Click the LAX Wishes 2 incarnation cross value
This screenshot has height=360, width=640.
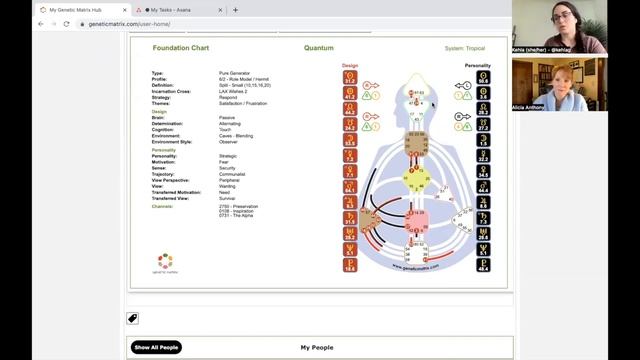pos(233,91)
